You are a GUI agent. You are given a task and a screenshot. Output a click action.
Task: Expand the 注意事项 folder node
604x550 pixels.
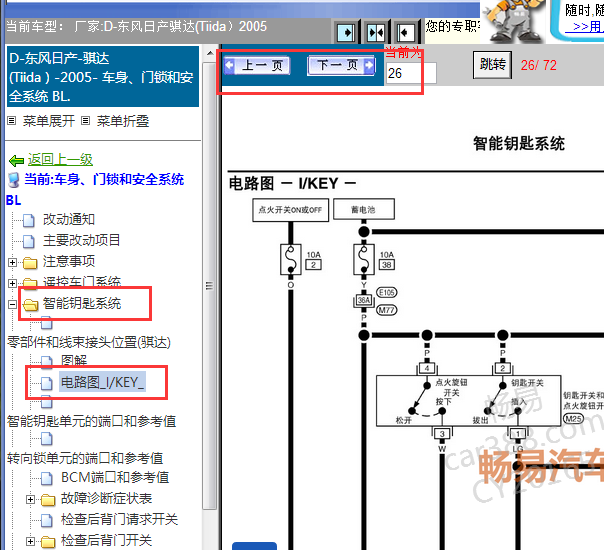pos(12,262)
